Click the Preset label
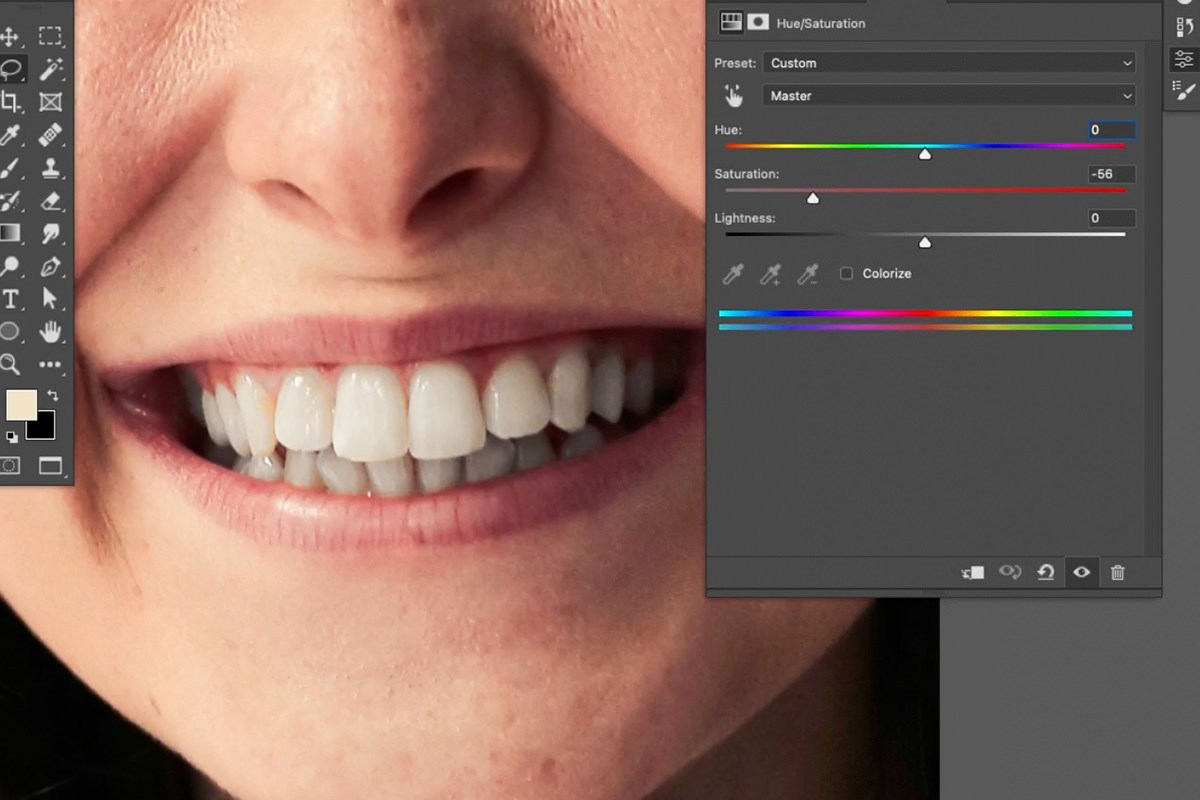Image resolution: width=1200 pixels, height=800 pixels. 735,63
